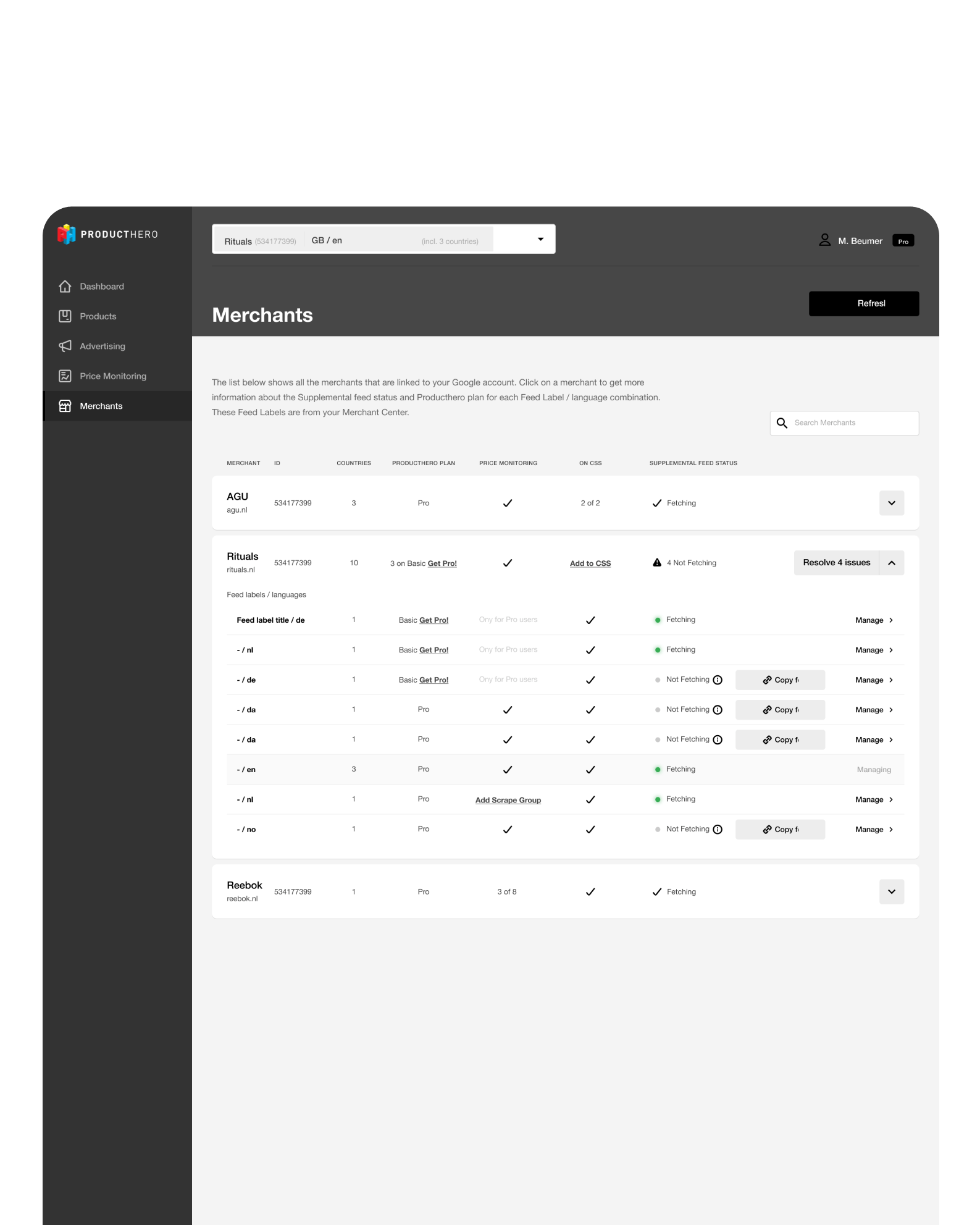Click Get Pro! link in Rituals row
980x1225 pixels.
click(x=442, y=563)
